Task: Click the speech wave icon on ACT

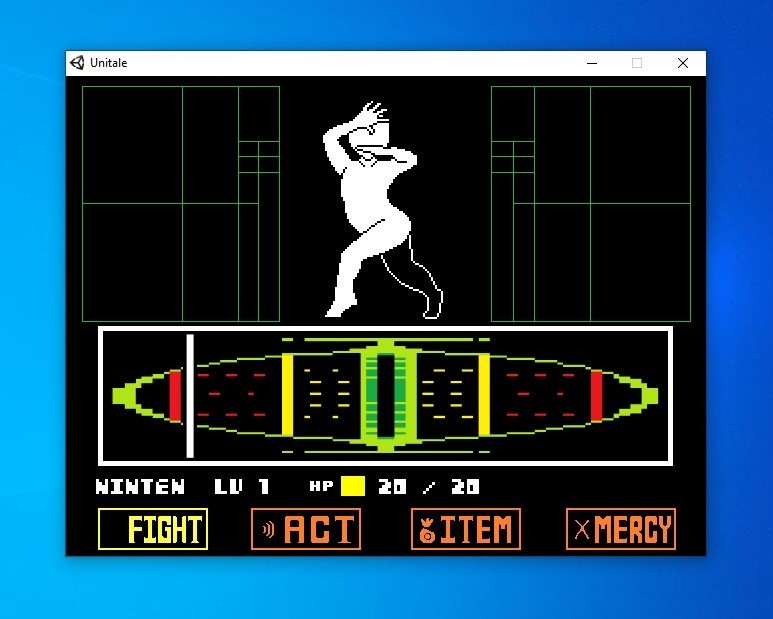Action: pos(269,530)
